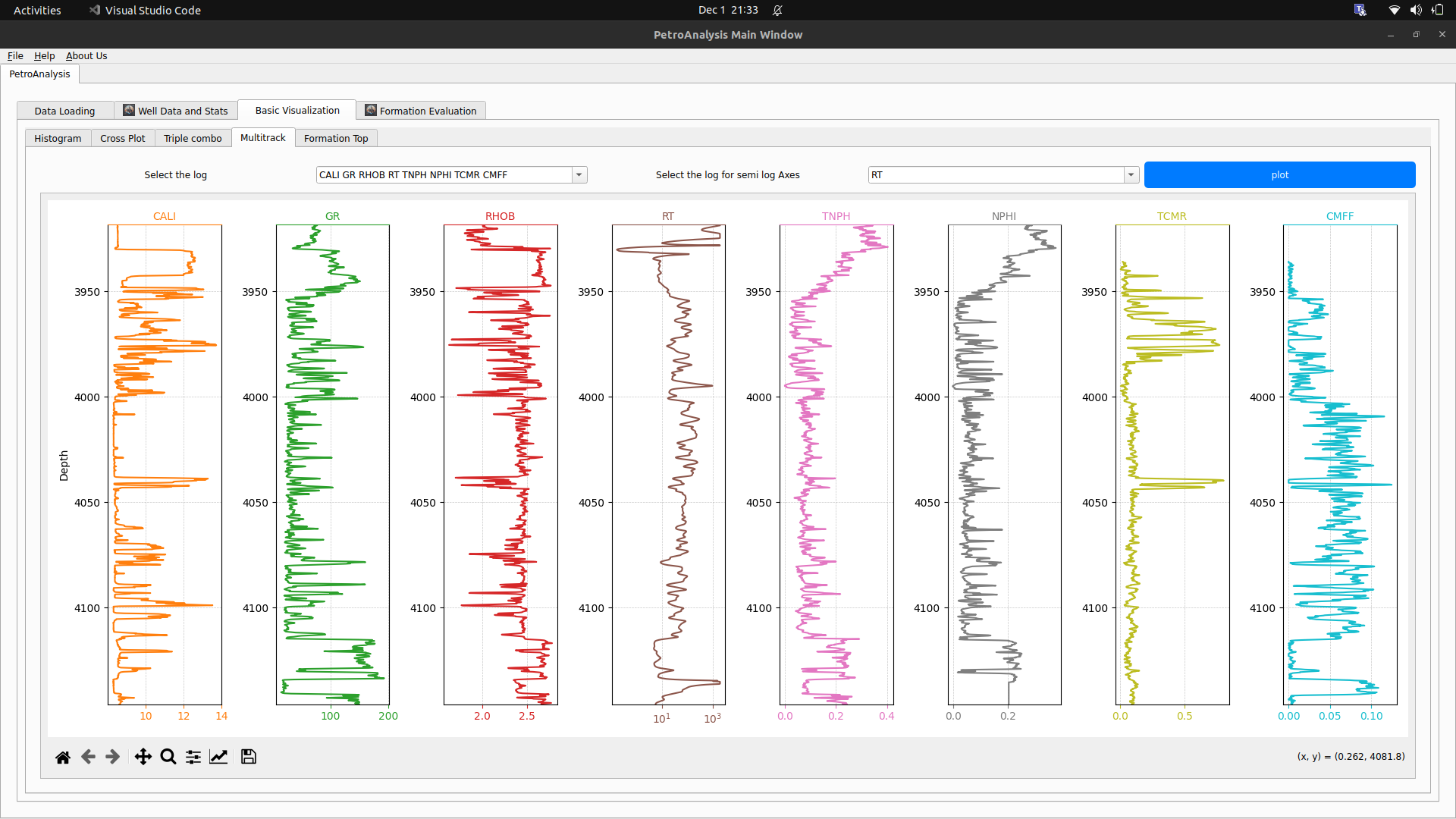Click the Back navigation arrow on the plot toolbar
The height and width of the screenshot is (819, 1456).
pos(88,756)
